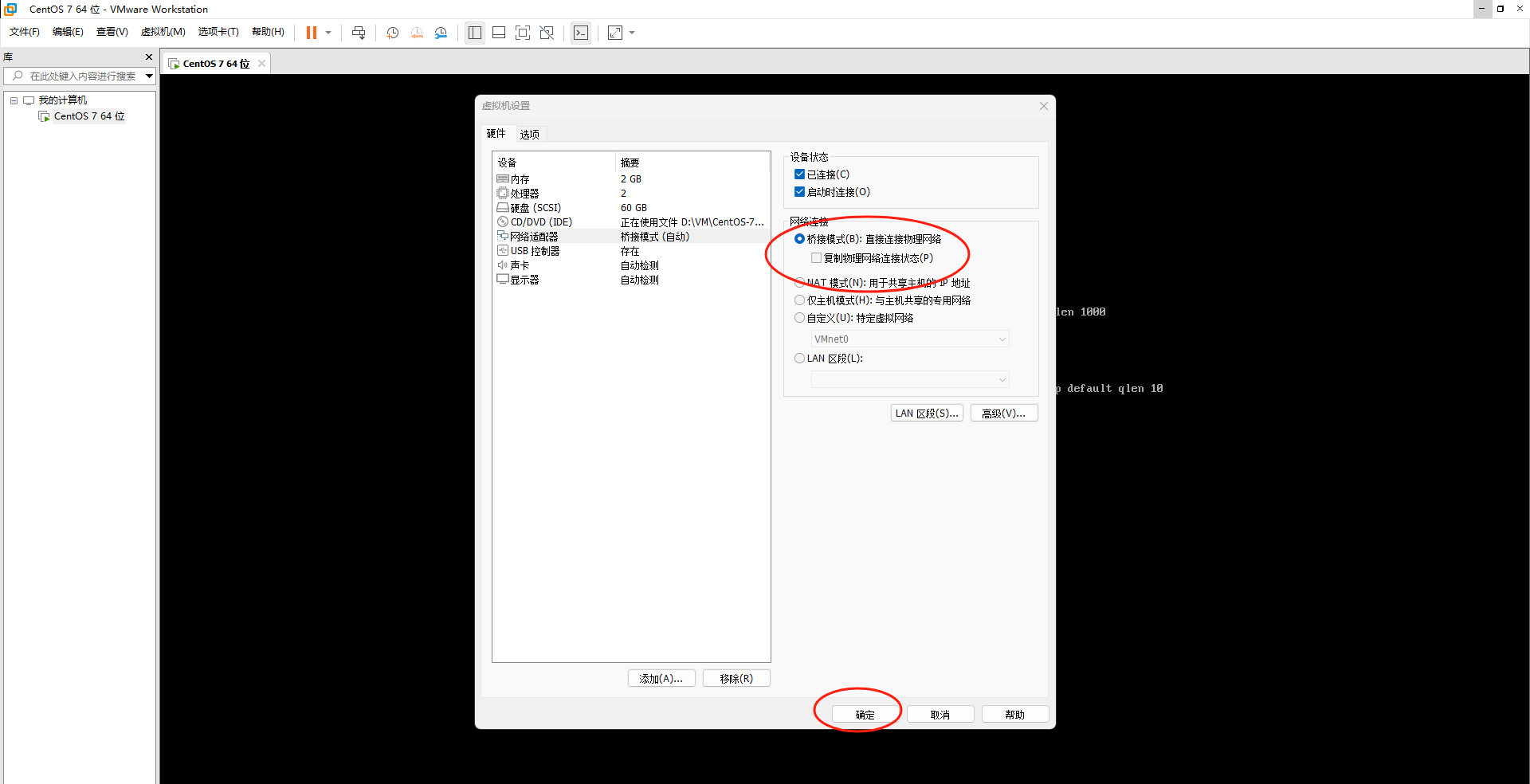The height and width of the screenshot is (784, 1530).
Task: Close the library panel with the X icon
Action: point(149,57)
